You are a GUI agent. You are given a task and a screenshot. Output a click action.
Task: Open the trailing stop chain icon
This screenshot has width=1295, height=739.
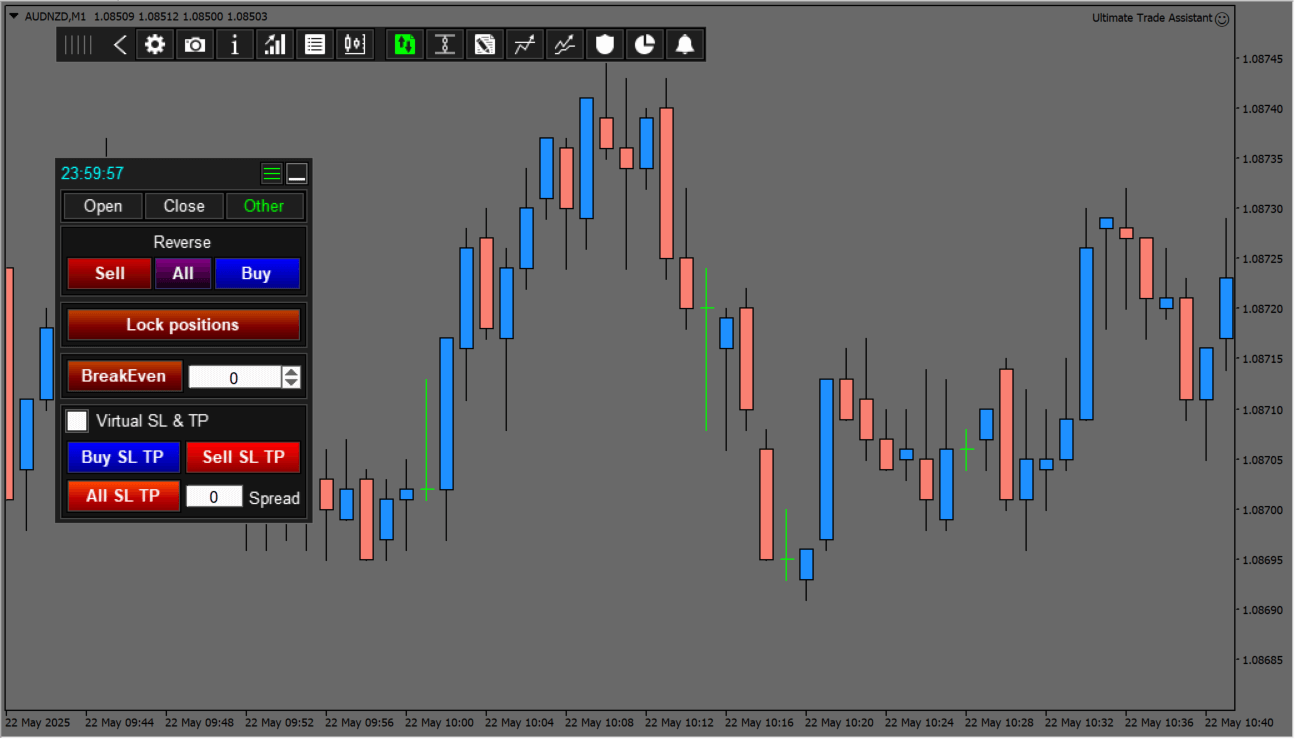445,45
